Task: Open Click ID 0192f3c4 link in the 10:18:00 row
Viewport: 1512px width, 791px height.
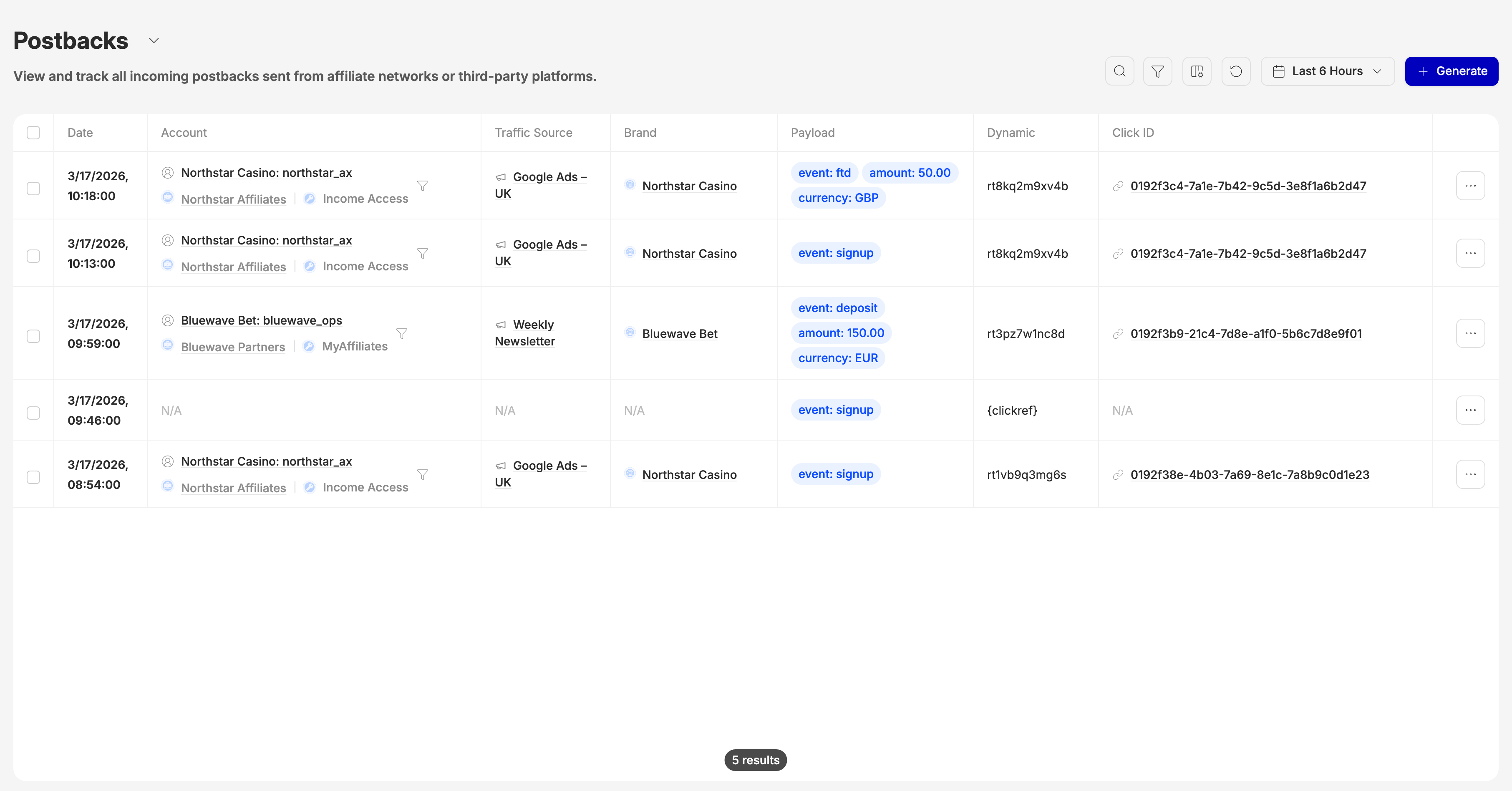Action: (x=1248, y=186)
